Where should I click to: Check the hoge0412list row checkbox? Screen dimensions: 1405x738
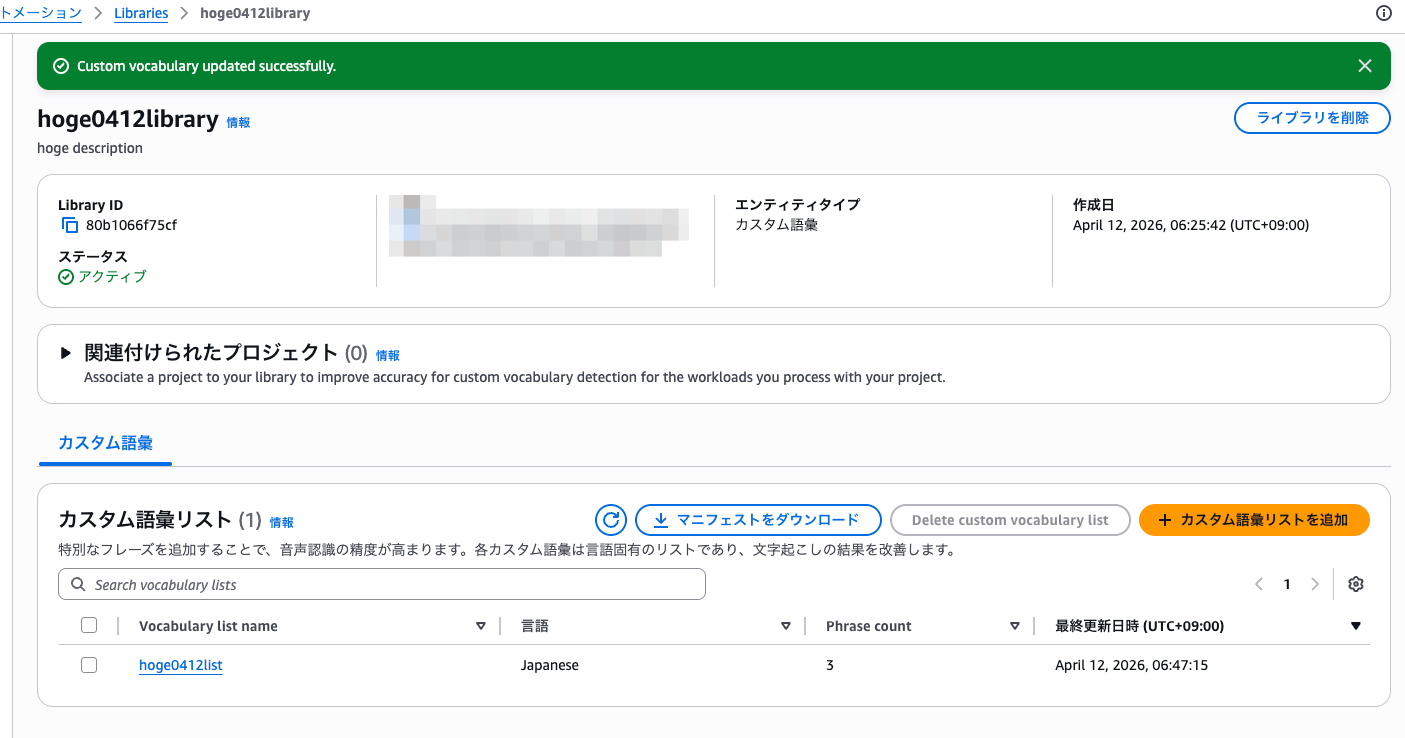(89, 665)
